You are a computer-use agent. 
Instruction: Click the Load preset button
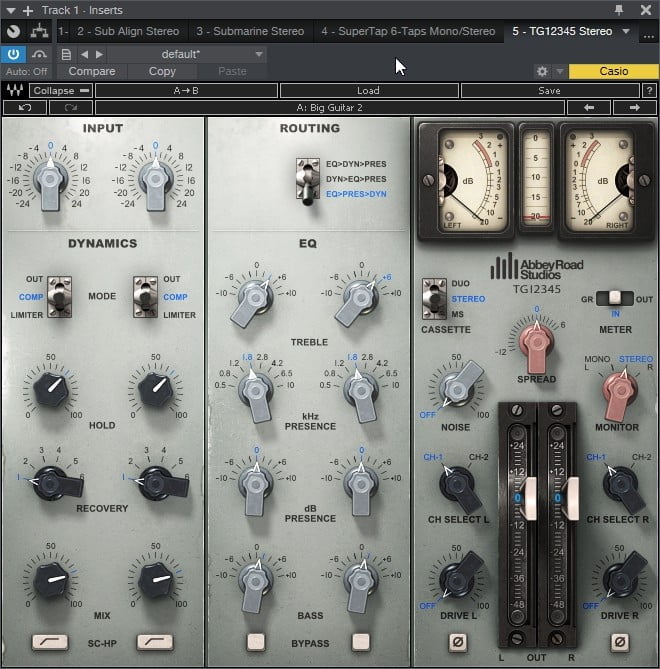coord(369,90)
